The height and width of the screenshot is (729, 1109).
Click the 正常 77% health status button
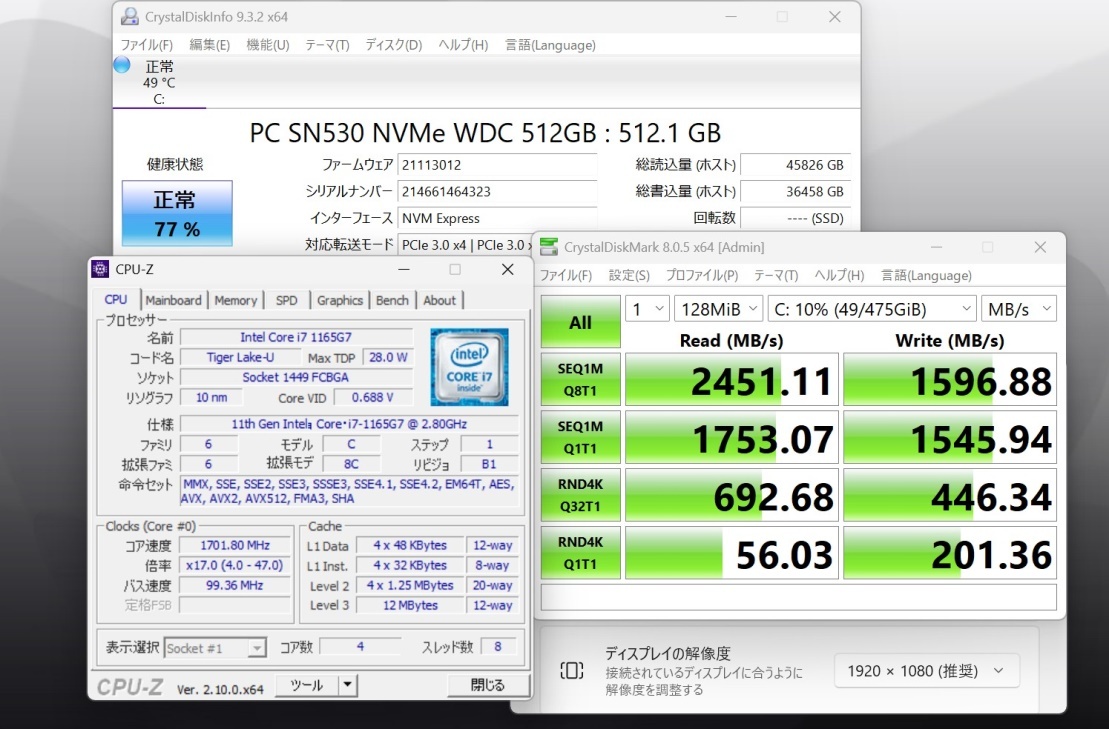click(x=177, y=213)
